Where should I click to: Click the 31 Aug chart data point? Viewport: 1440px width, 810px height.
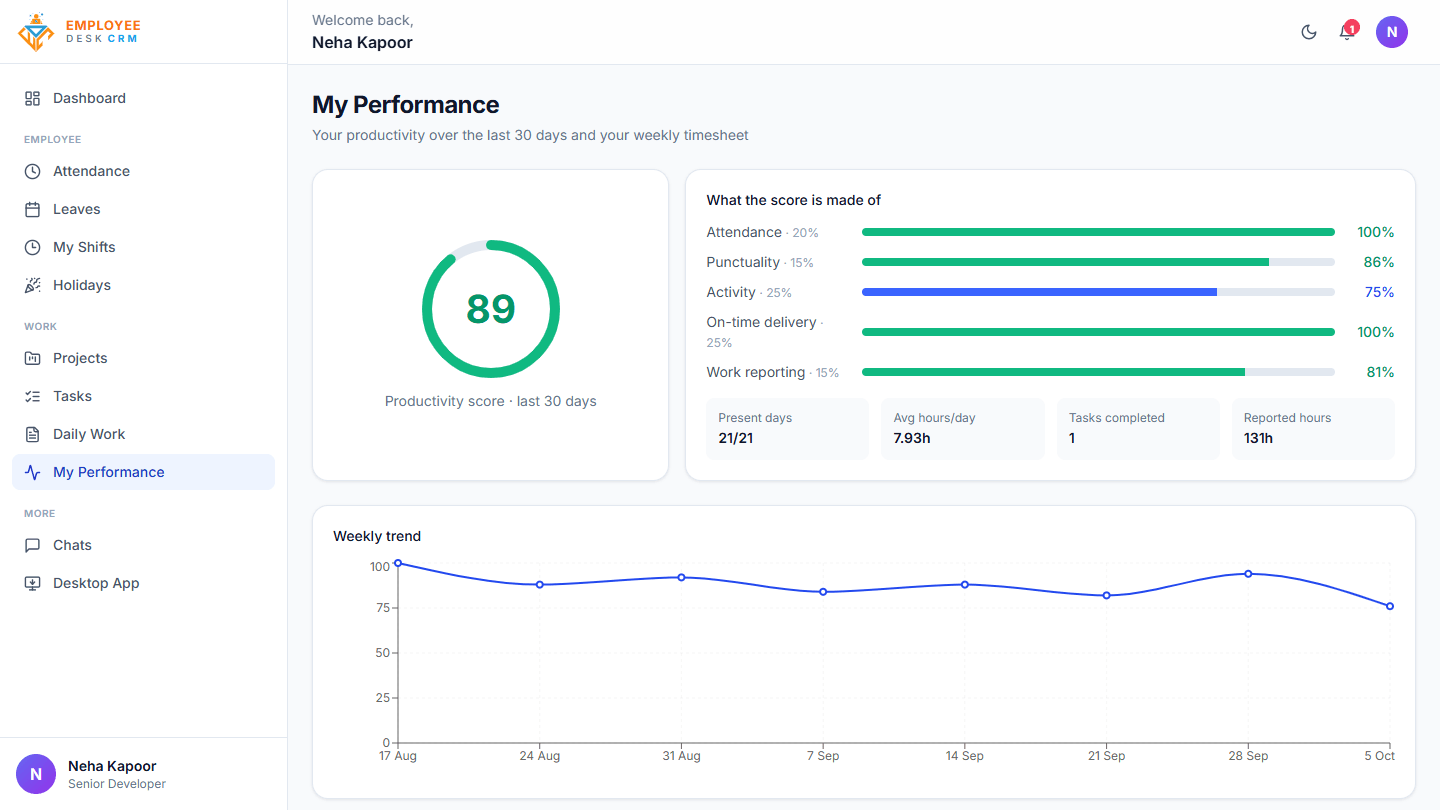pos(682,577)
